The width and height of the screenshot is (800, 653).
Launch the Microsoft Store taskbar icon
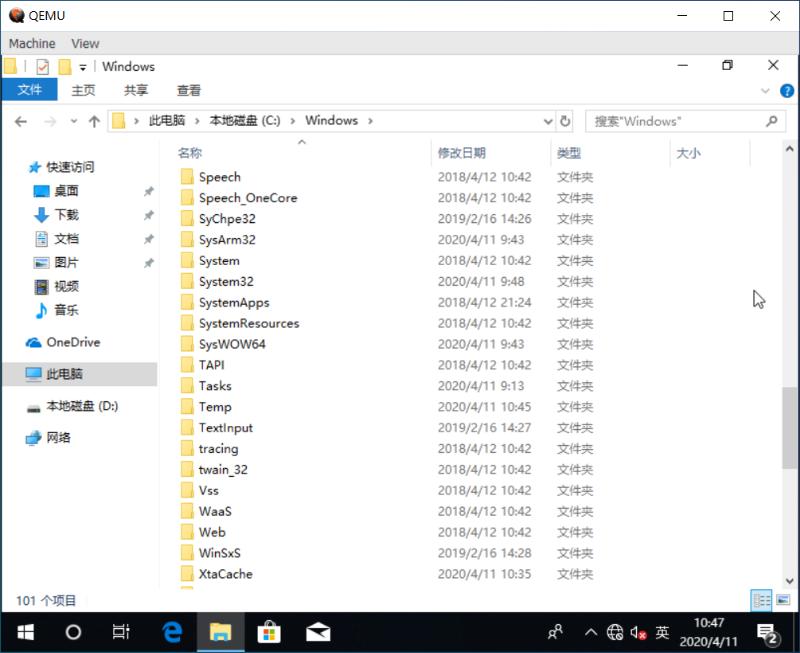(269, 631)
